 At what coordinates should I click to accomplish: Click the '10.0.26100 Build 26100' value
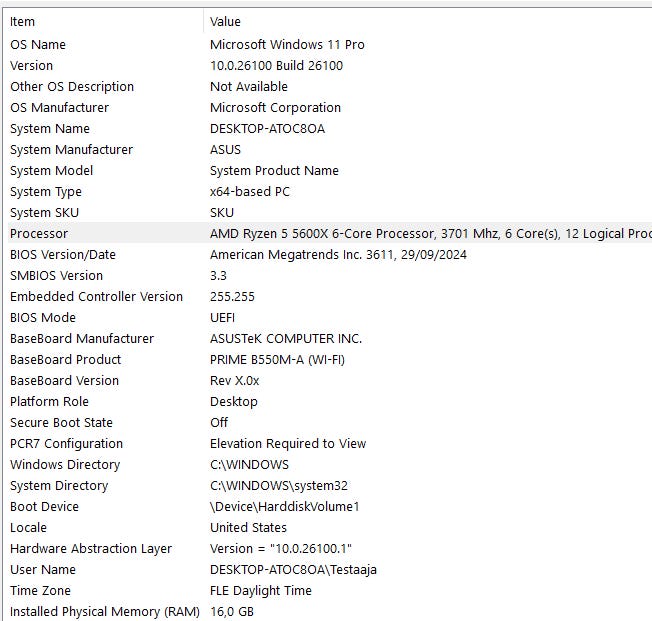point(277,66)
